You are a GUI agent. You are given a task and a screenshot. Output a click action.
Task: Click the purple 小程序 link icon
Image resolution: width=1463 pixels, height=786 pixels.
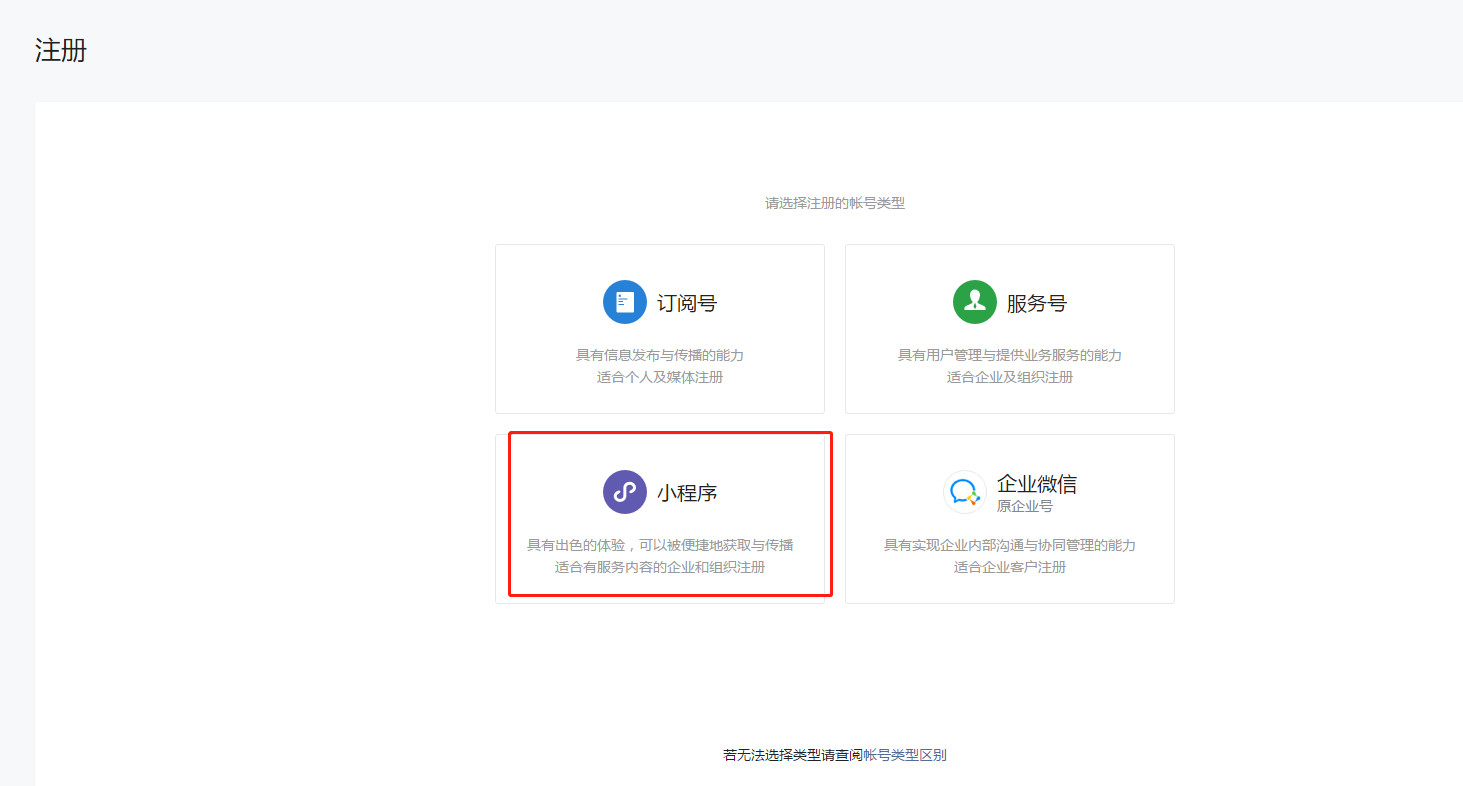[625, 492]
